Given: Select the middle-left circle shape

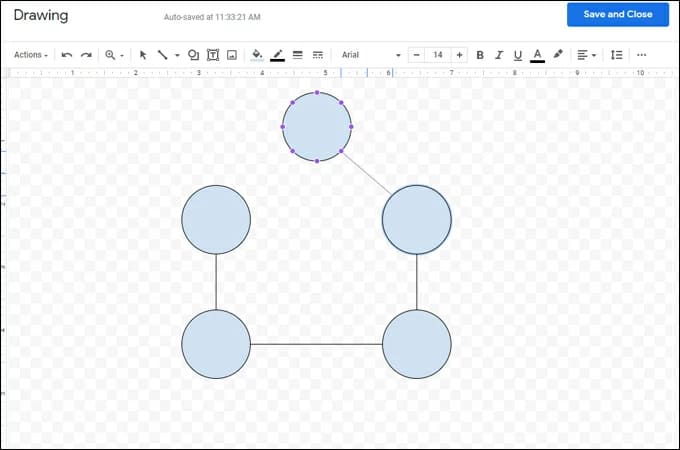Looking at the screenshot, I should click(x=216, y=220).
